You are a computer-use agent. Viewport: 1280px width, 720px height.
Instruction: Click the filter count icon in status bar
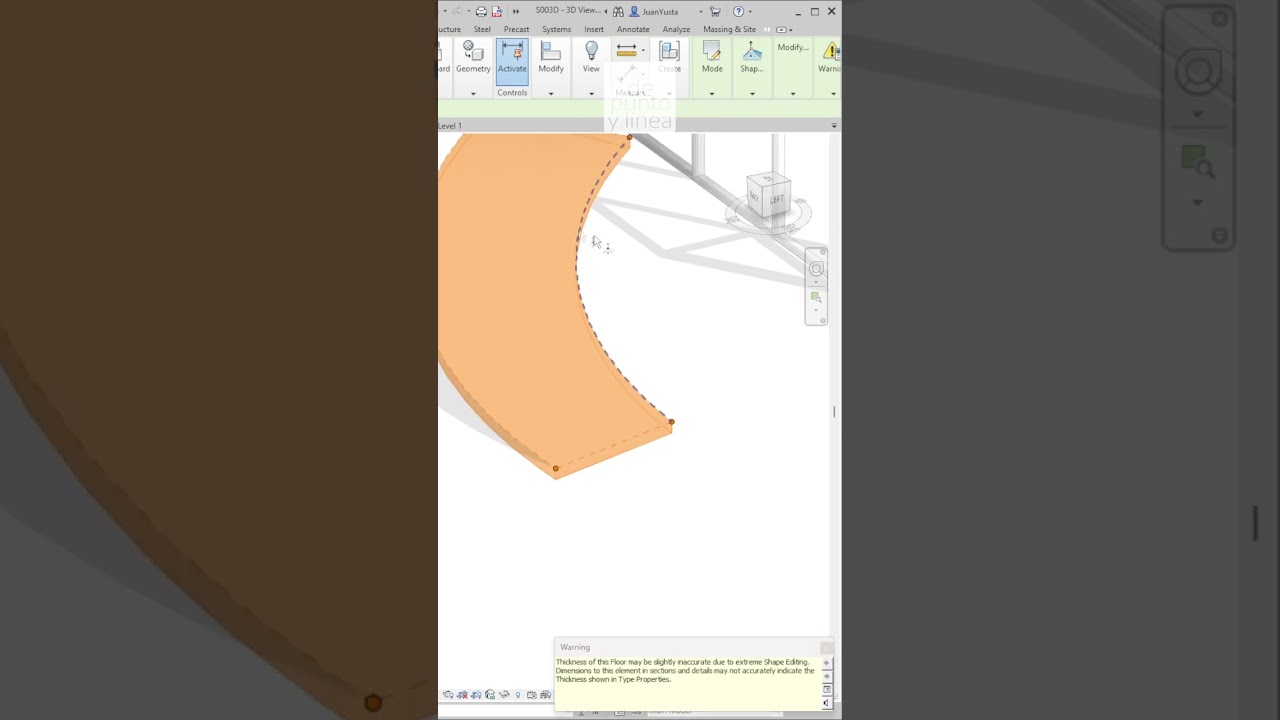pos(545,695)
